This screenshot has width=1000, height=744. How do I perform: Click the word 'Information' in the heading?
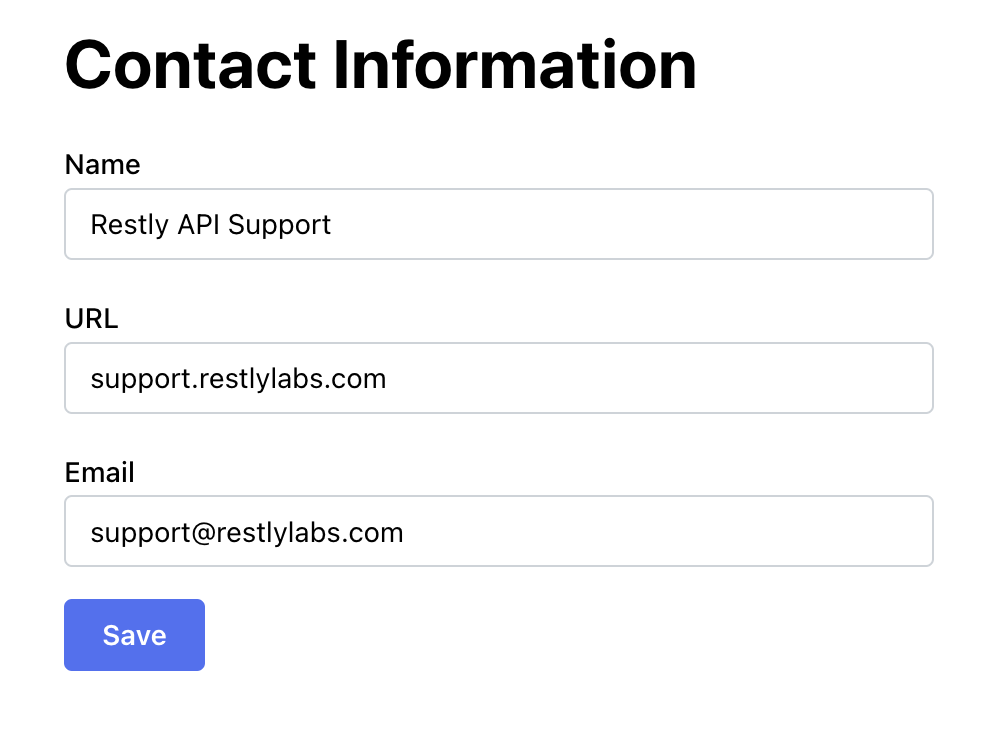[x=515, y=64]
